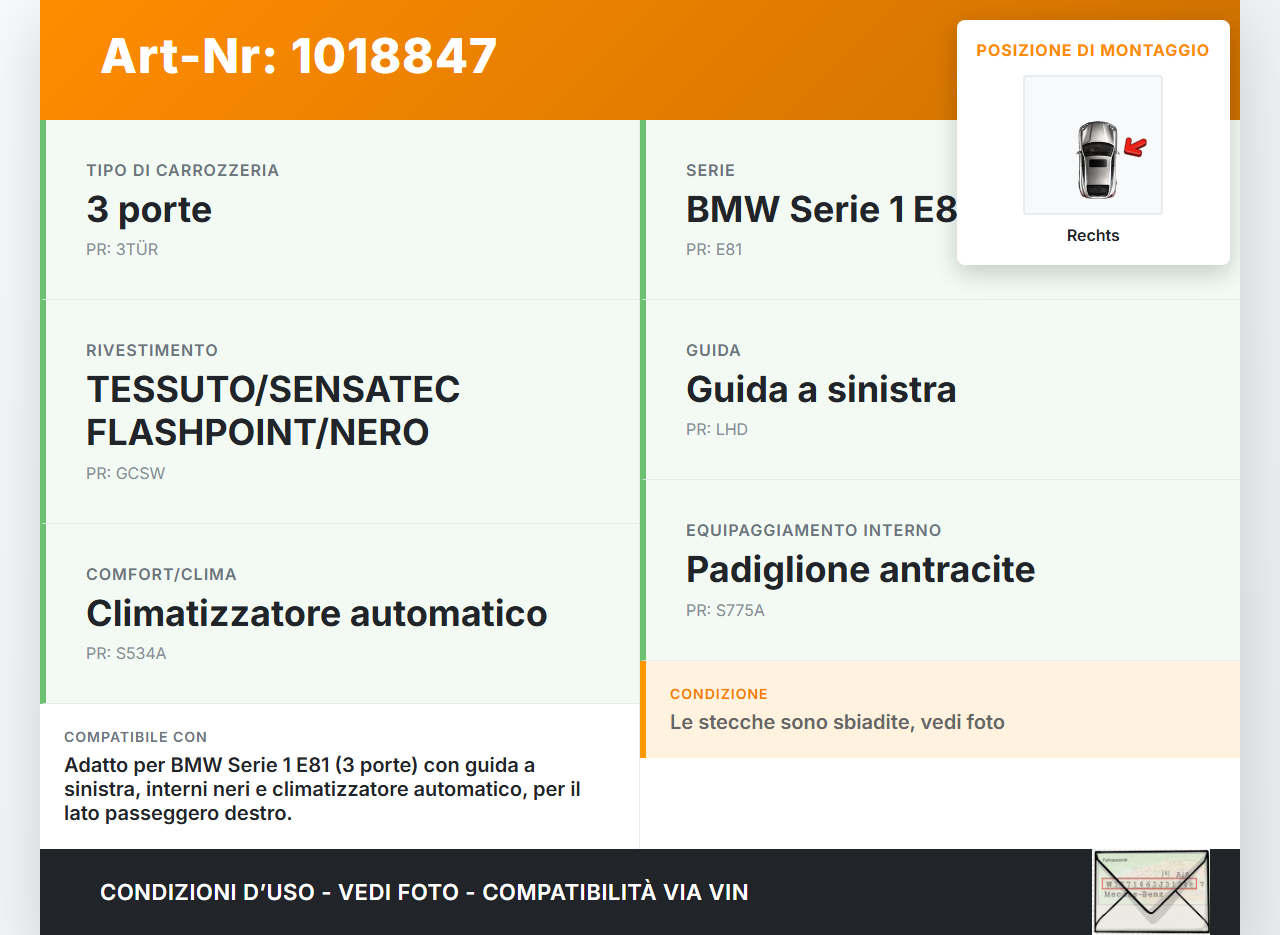
Task: Click the PR: S775A code
Action: tap(725, 610)
